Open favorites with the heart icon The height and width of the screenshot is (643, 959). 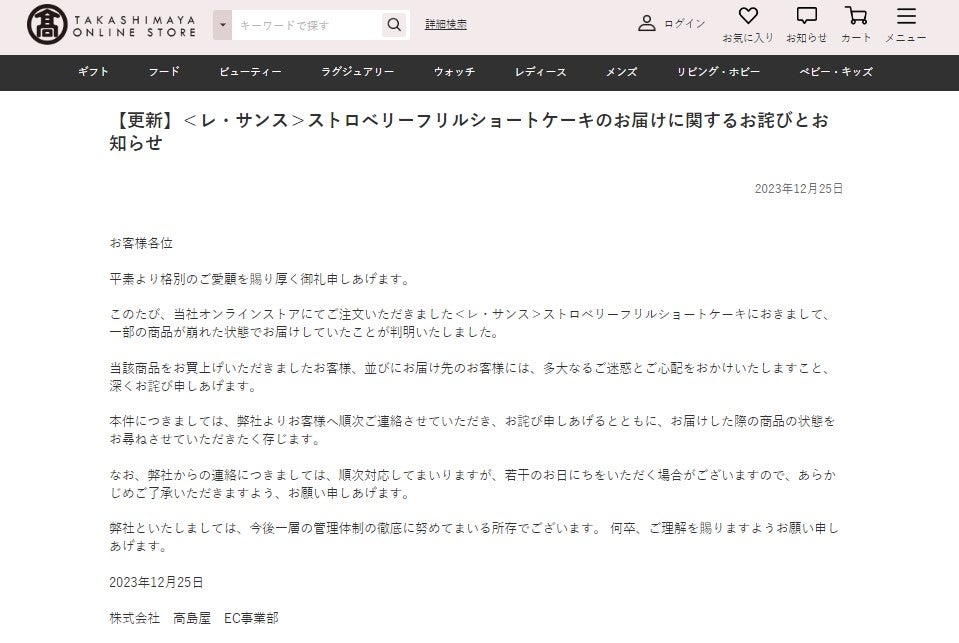point(748,16)
